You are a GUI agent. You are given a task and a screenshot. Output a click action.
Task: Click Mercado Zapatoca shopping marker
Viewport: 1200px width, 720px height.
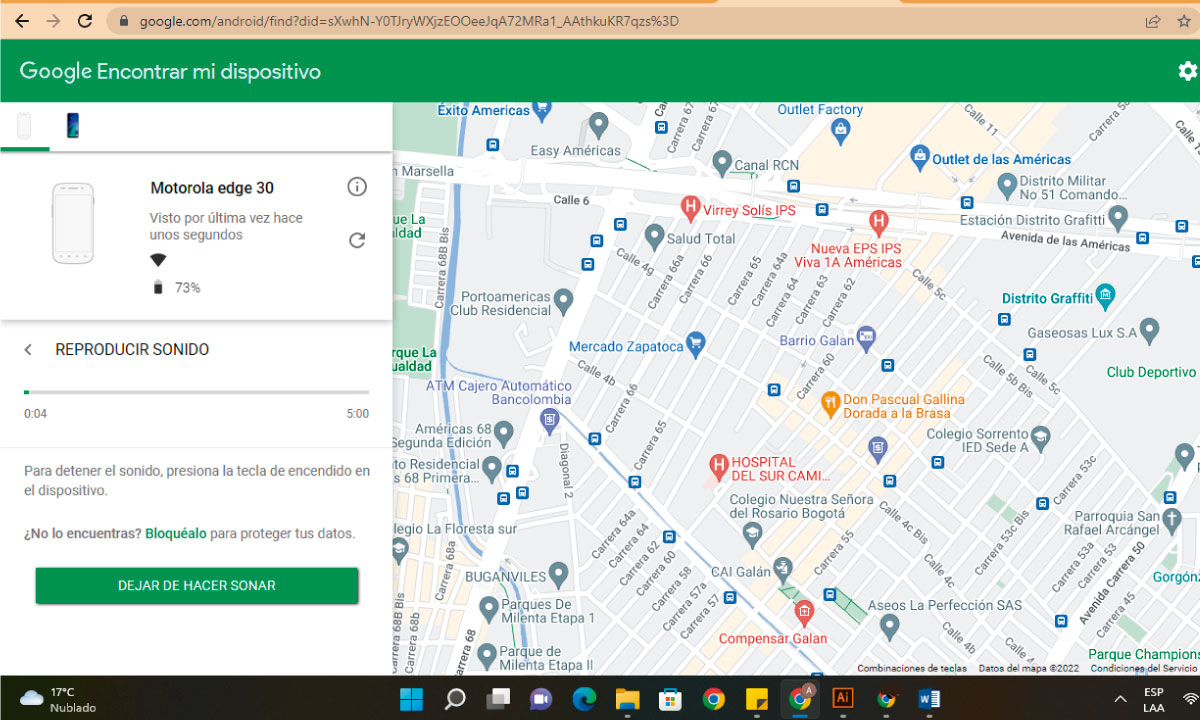click(697, 346)
